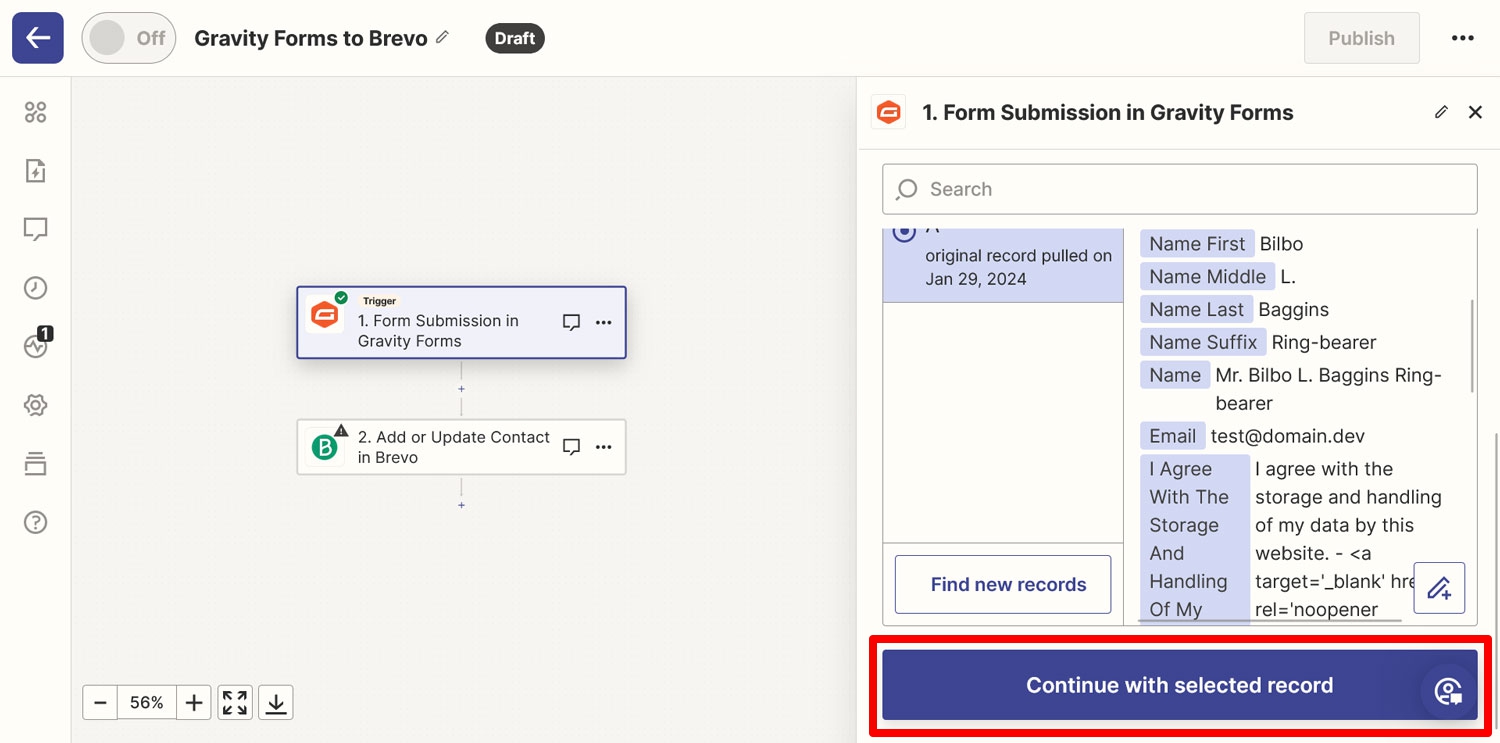
Task: Click the back arrow button
Action: pyautogui.click(x=38, y=38)
